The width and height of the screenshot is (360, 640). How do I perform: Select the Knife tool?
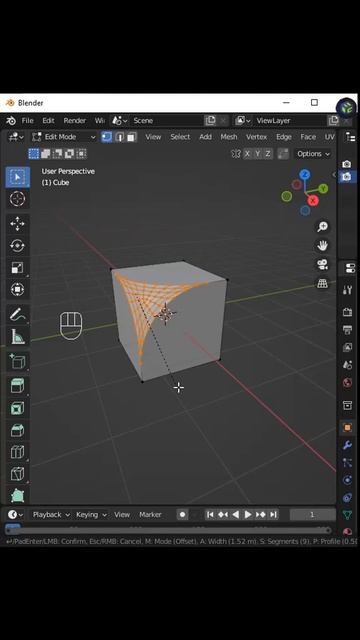point(17,474)
